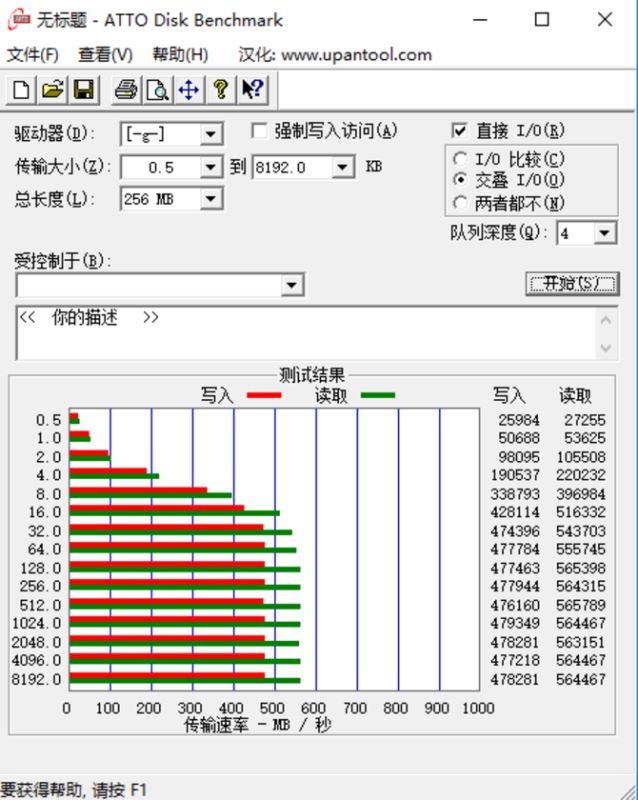This screenshot has width=638, height=800.
Task: Click the 1024.0 row label in chart
Action: [x=36, y=623]
